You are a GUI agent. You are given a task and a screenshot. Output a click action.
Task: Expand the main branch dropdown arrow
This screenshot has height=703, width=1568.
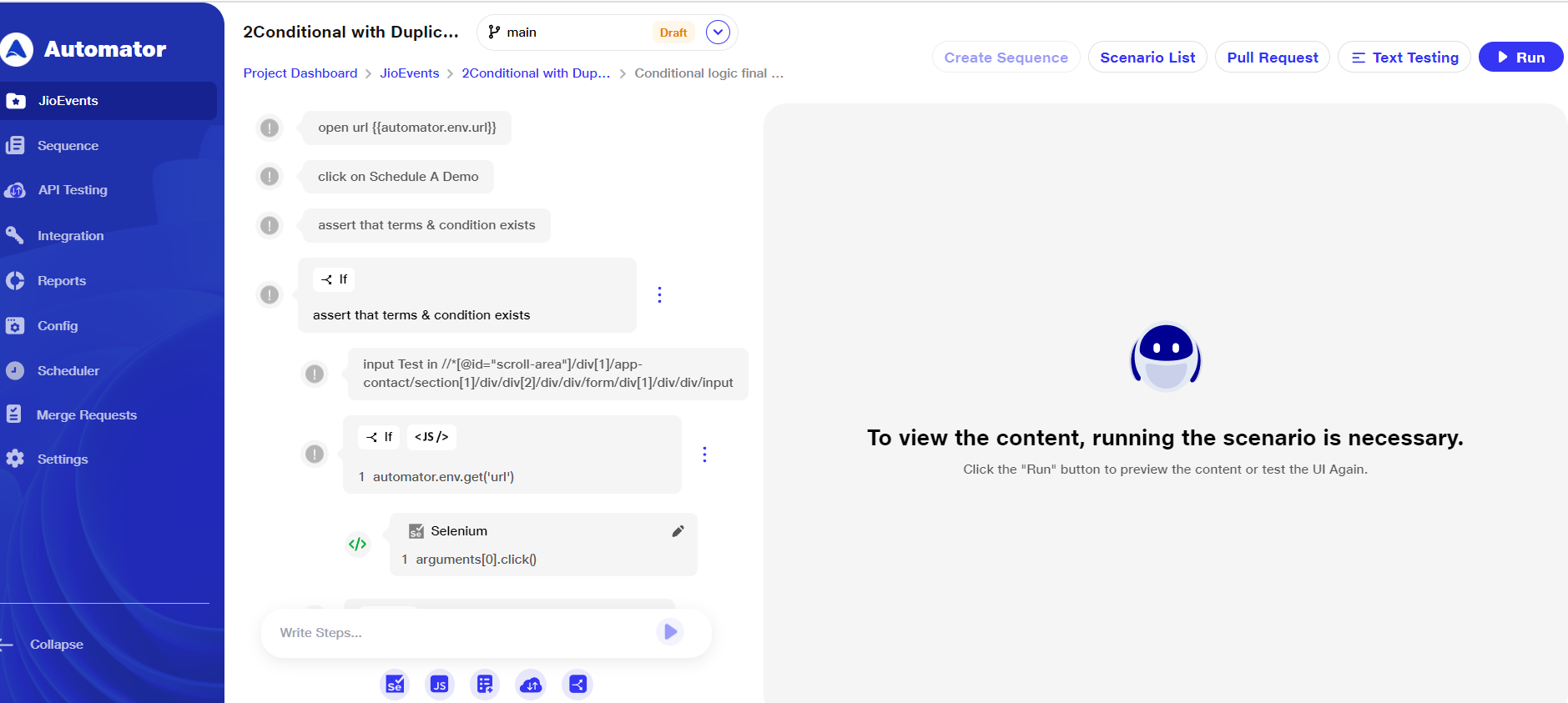coord(718,33)
